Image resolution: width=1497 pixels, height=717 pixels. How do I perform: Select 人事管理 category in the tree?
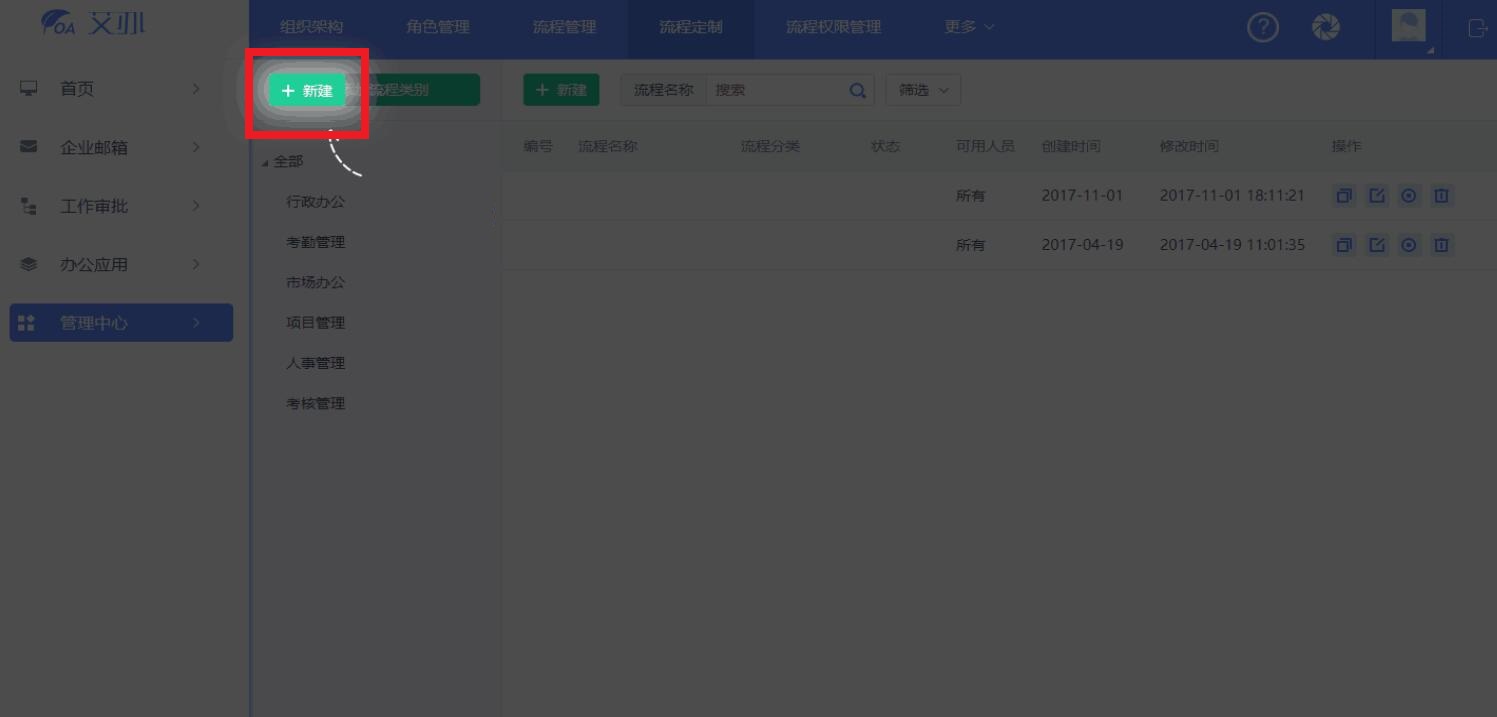(x=315, y=363)
